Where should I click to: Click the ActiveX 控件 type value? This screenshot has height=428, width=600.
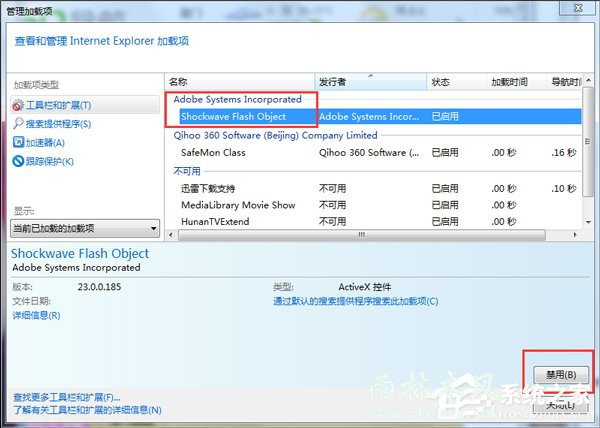point(365,287)
